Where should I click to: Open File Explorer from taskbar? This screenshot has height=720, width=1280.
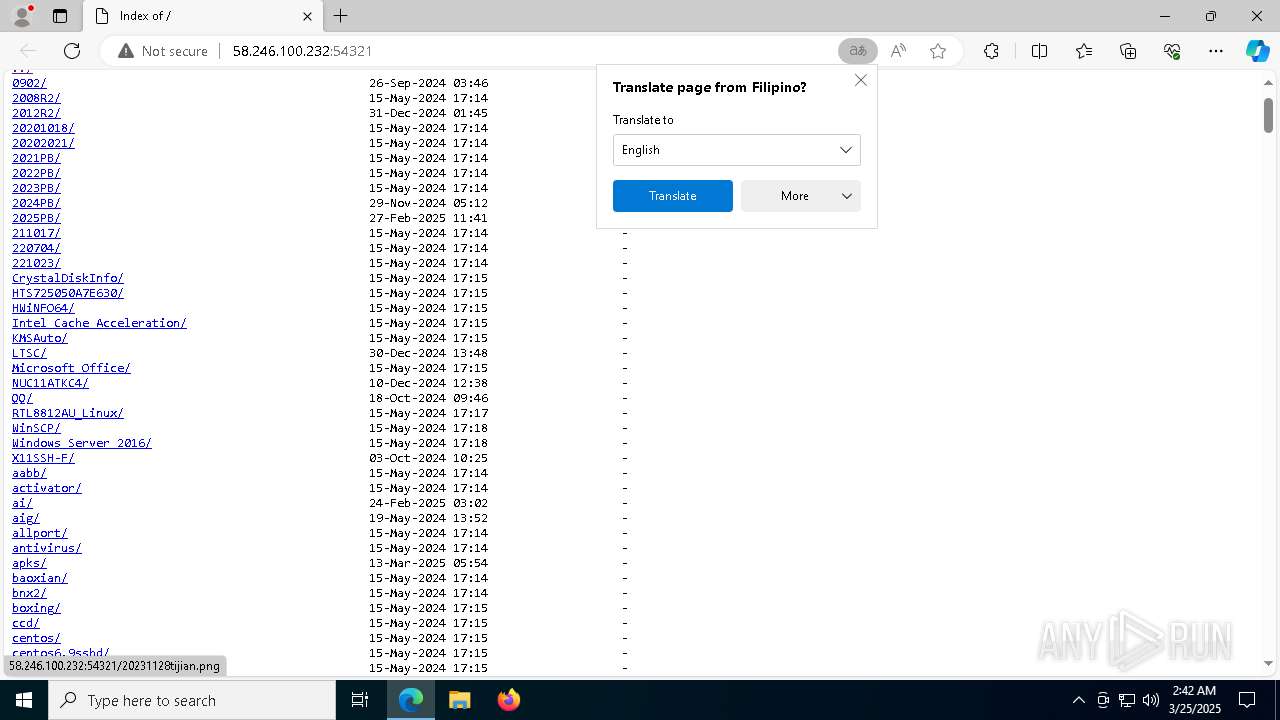pyautogui.click(x=459, y=700)
